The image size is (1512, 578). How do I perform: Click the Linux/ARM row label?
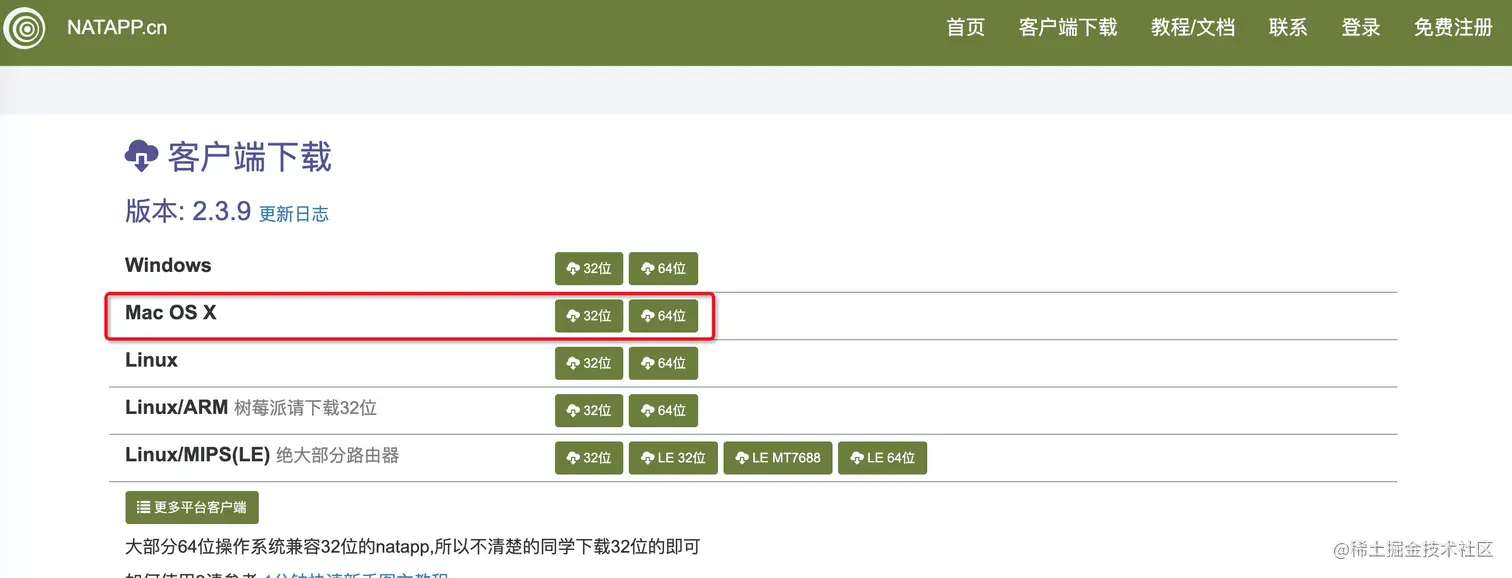[176, 407]
